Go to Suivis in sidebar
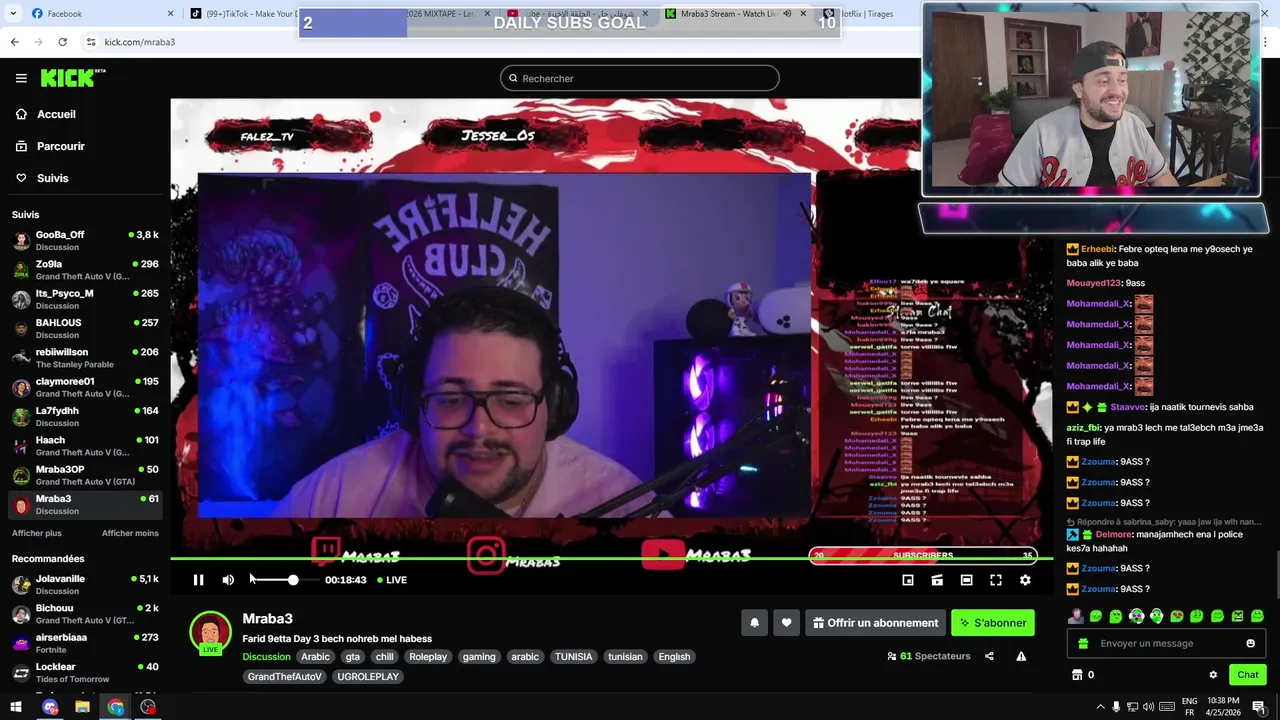The height and width of the screenshot is (720, 1280). tap(52, 178)
